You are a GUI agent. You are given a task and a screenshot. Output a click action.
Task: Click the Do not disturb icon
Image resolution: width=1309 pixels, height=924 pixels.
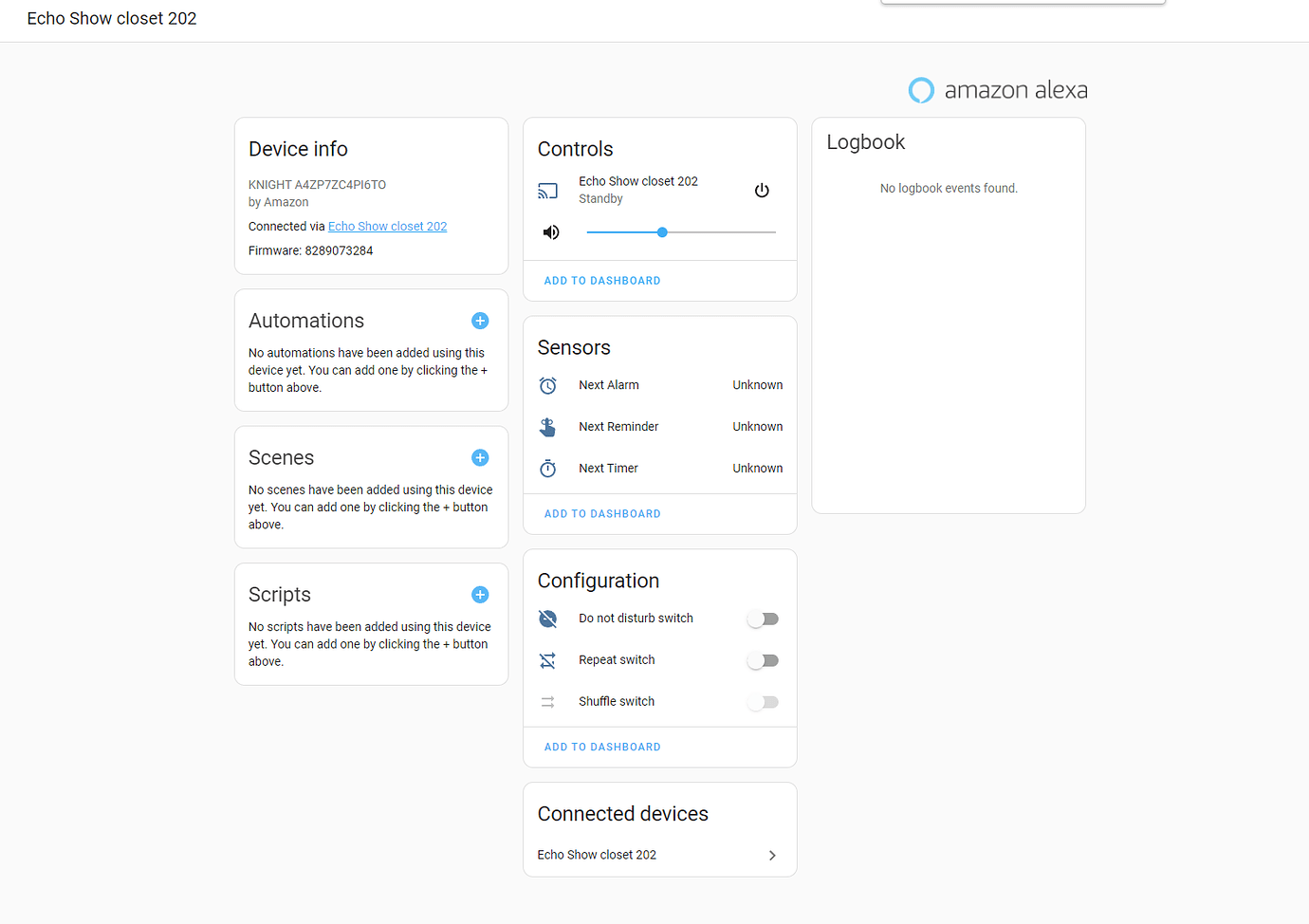click(x=548, y=619)
